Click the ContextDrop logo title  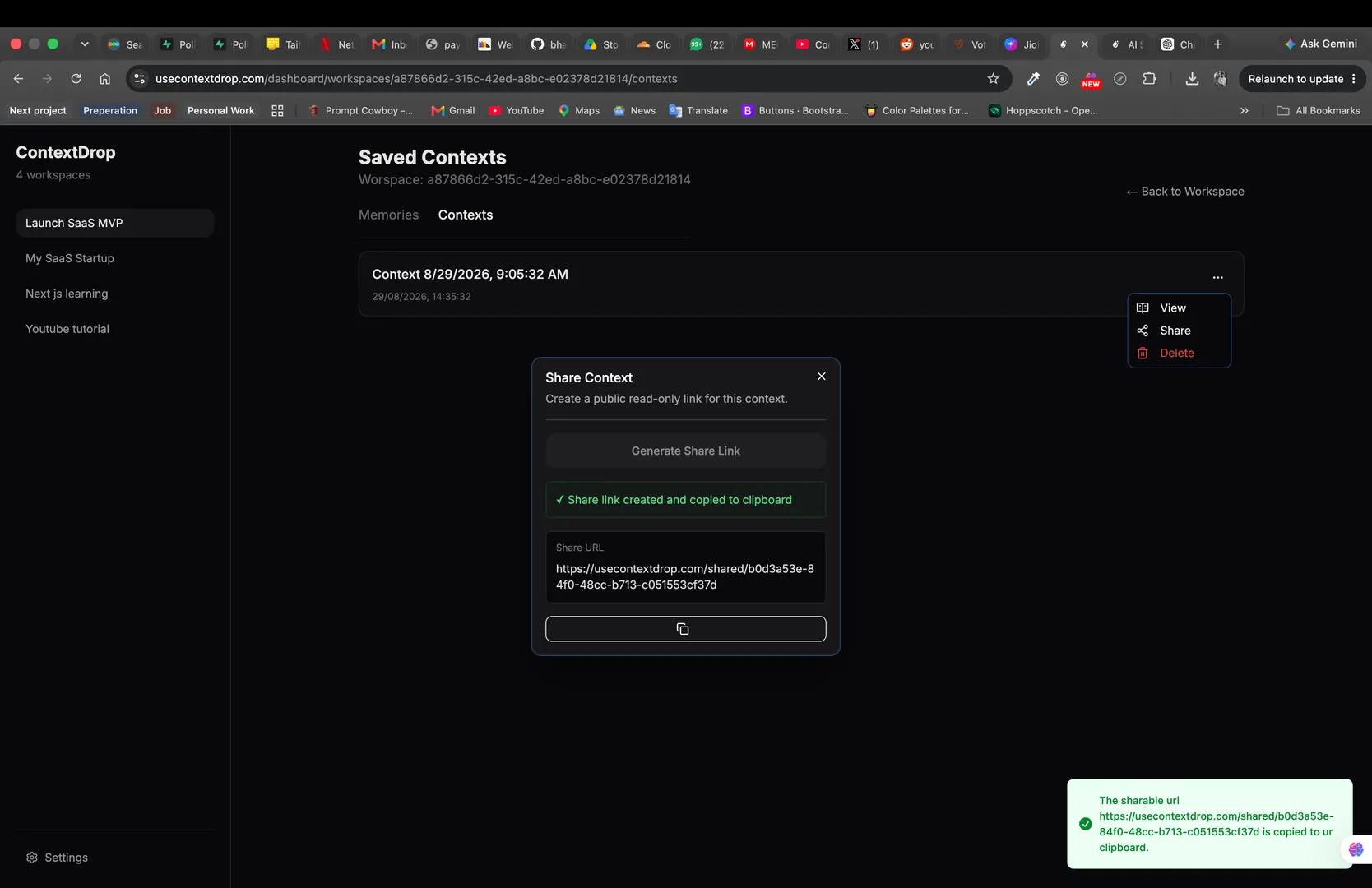click(x=66, y=152)
